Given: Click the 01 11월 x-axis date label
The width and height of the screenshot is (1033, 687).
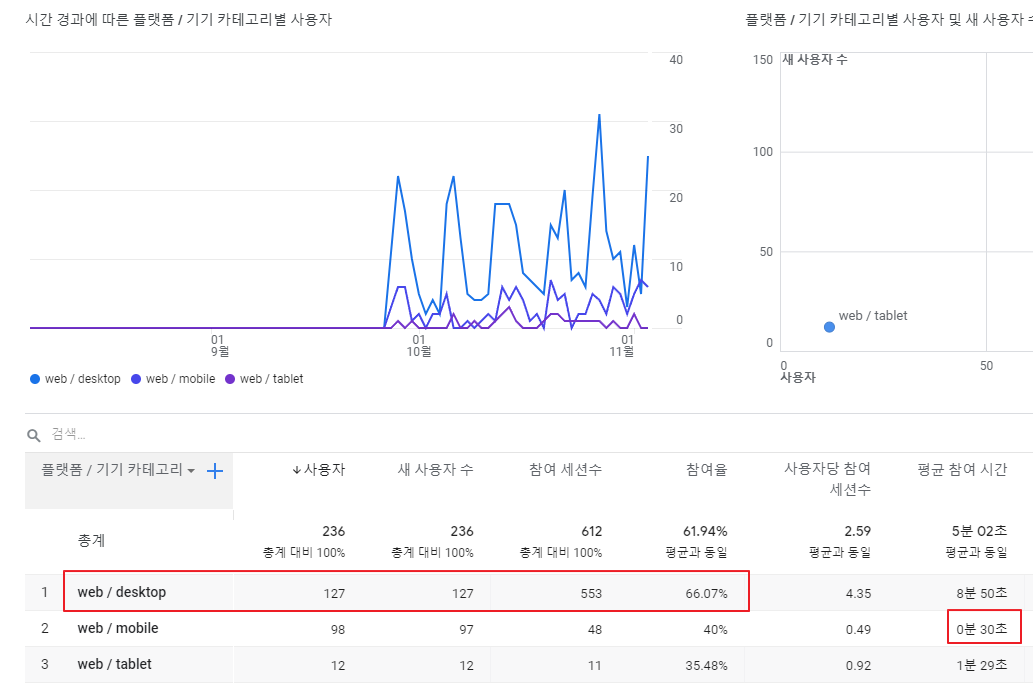Looking at the screenshot, I should (x=622, y=346).
